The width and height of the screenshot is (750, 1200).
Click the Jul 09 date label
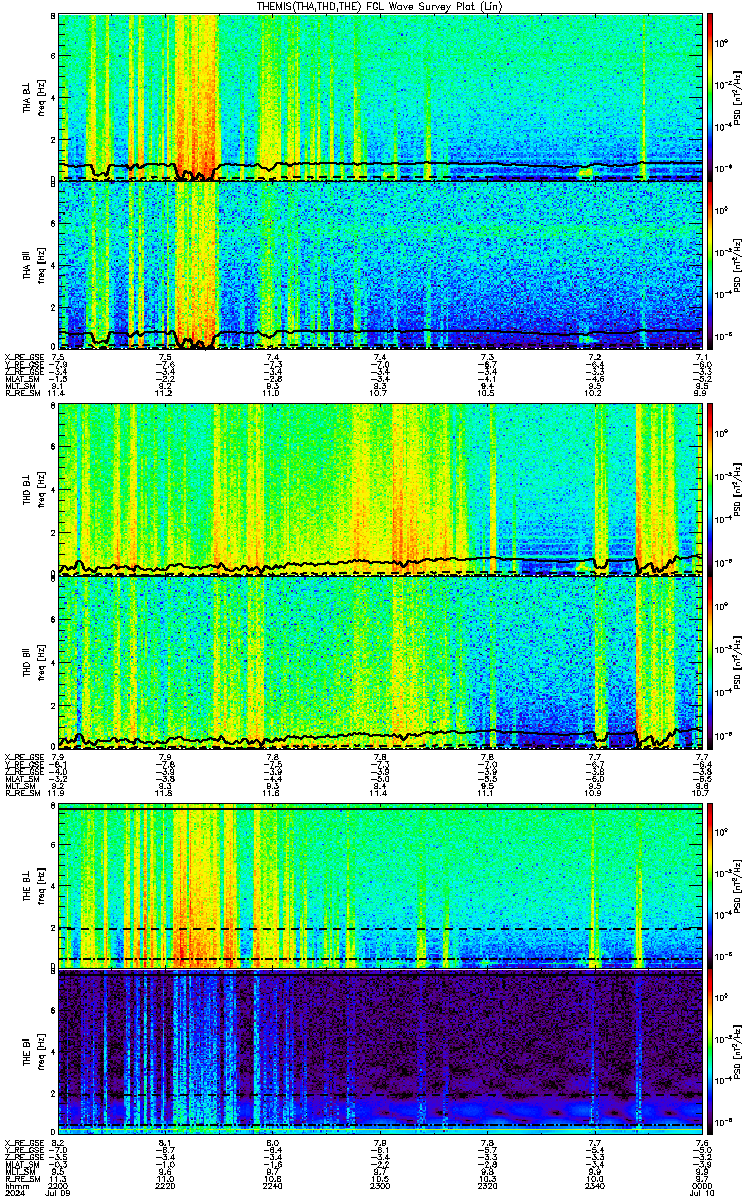(x=58, y=1192)
